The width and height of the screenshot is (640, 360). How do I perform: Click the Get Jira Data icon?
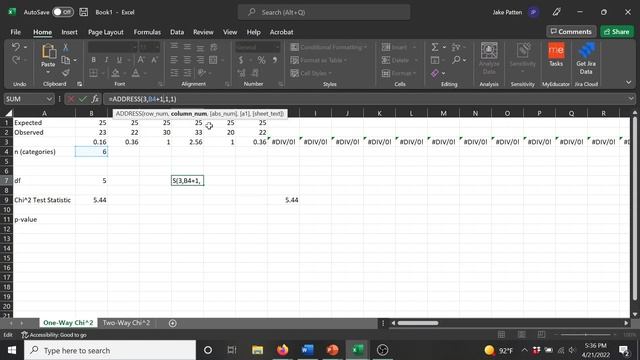pos(586,58)
